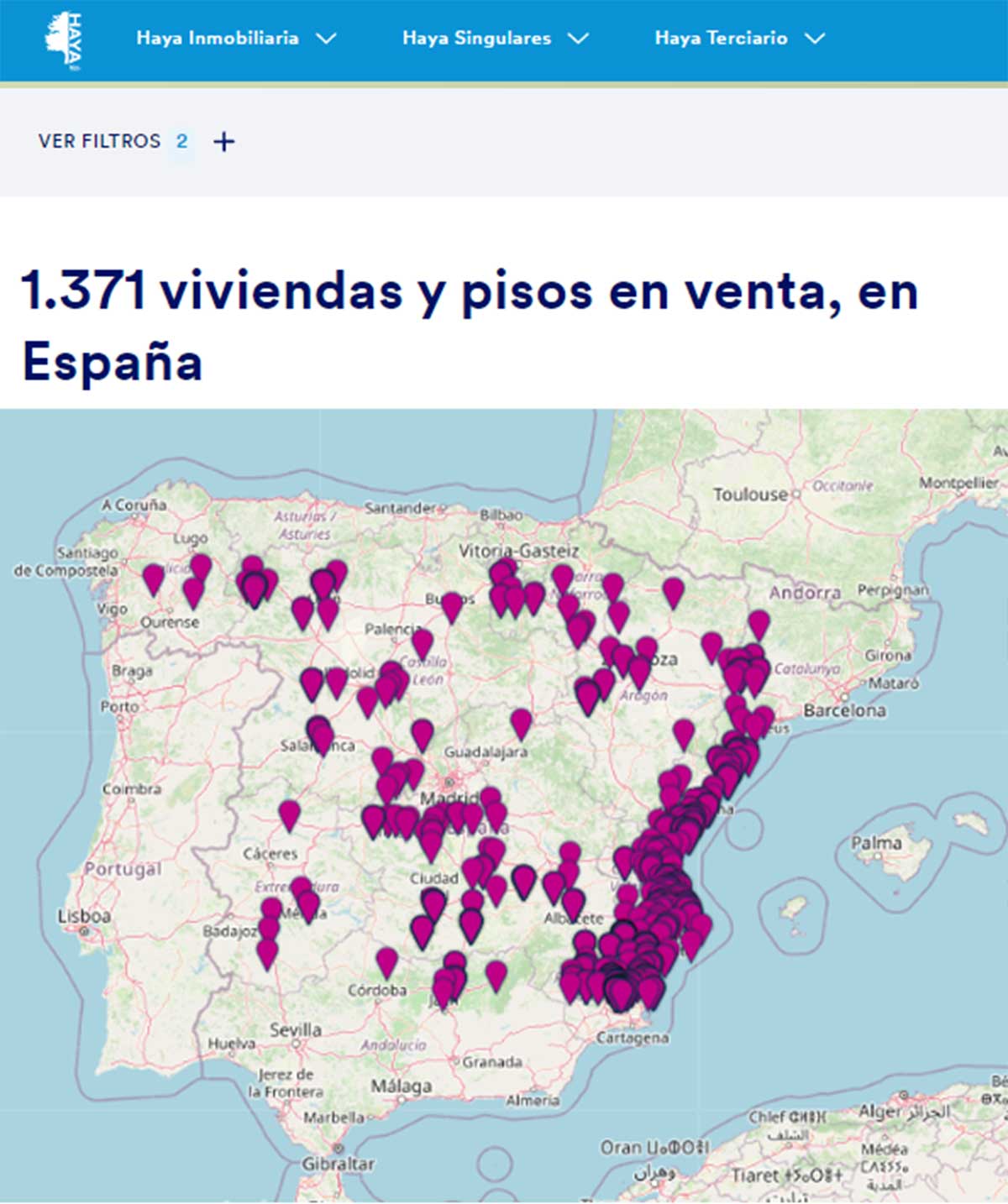The image size is (1008, 1204).
Task: Select the pin just below Andorra
Action: [x=759, y=622]
